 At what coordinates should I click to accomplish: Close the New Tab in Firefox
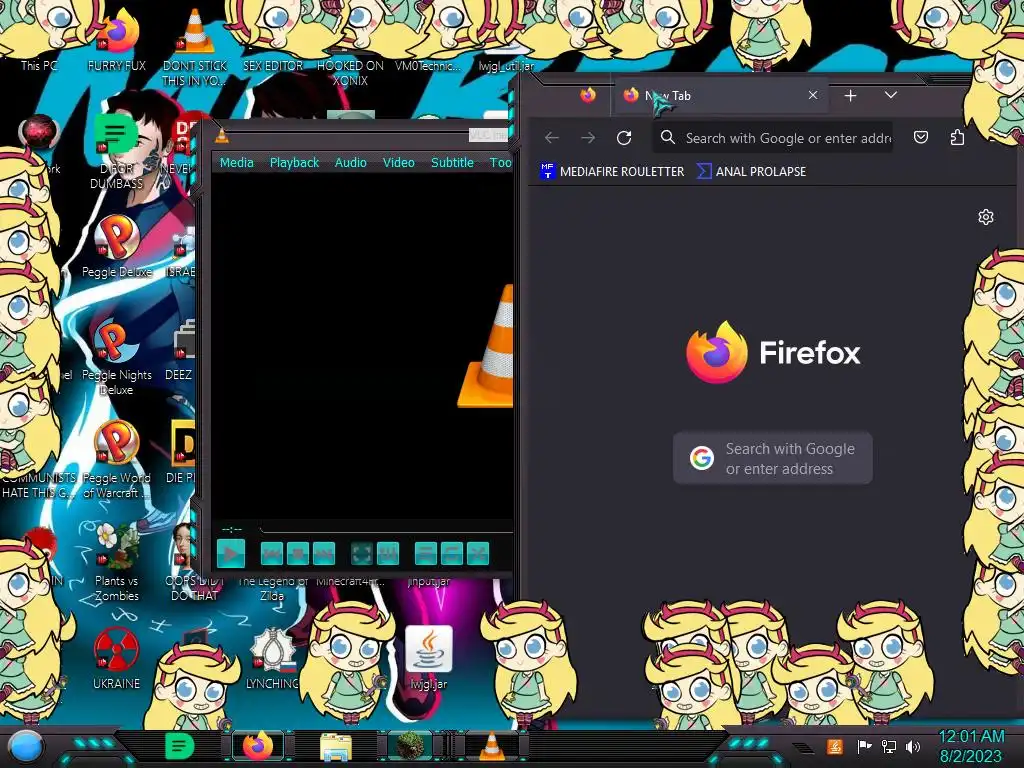click(x=813, y=95)
